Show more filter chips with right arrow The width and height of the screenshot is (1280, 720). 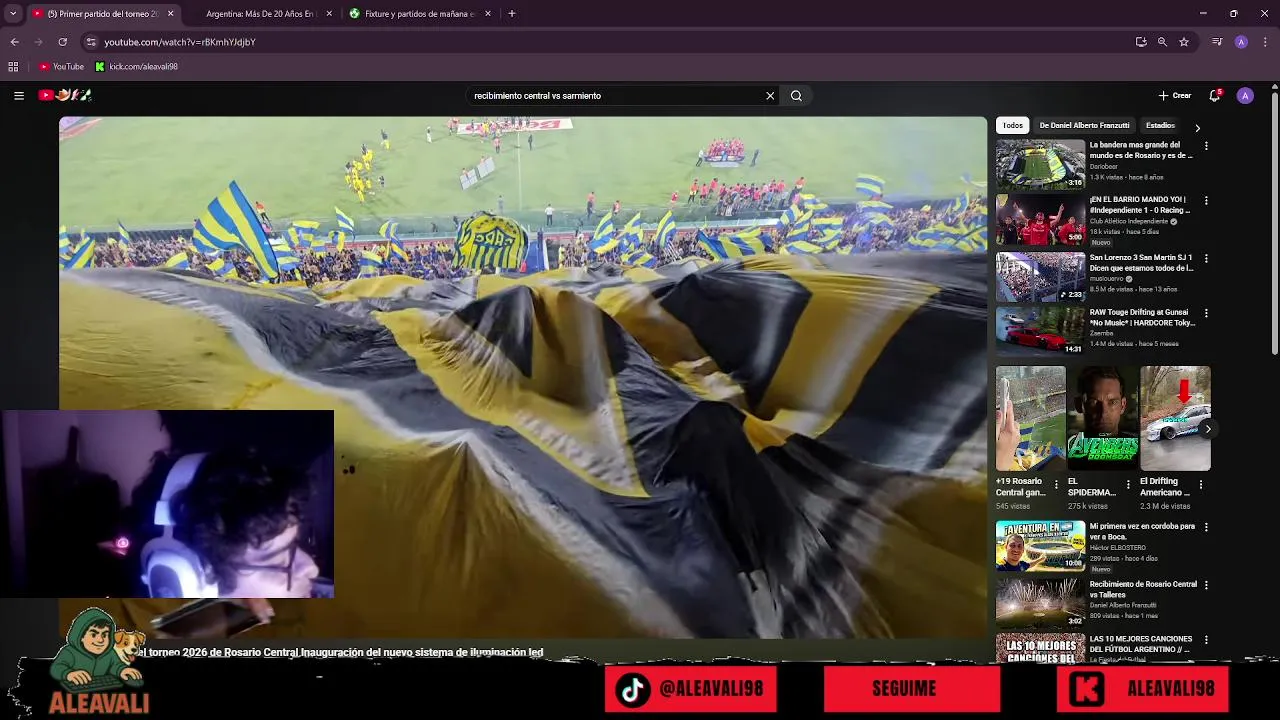[x=1197, y=128]
